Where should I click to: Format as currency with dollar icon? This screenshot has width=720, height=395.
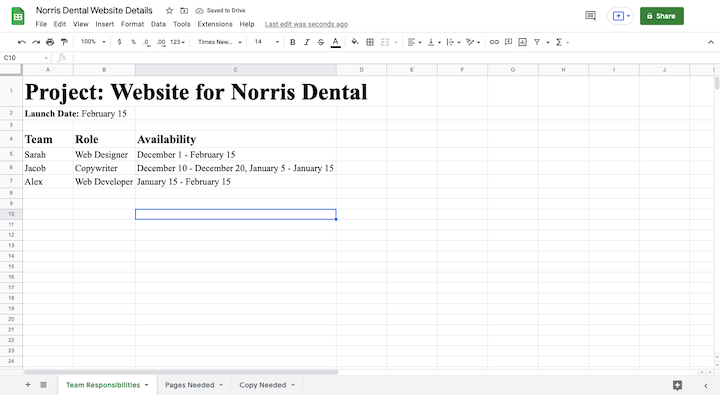click(119, 42)
